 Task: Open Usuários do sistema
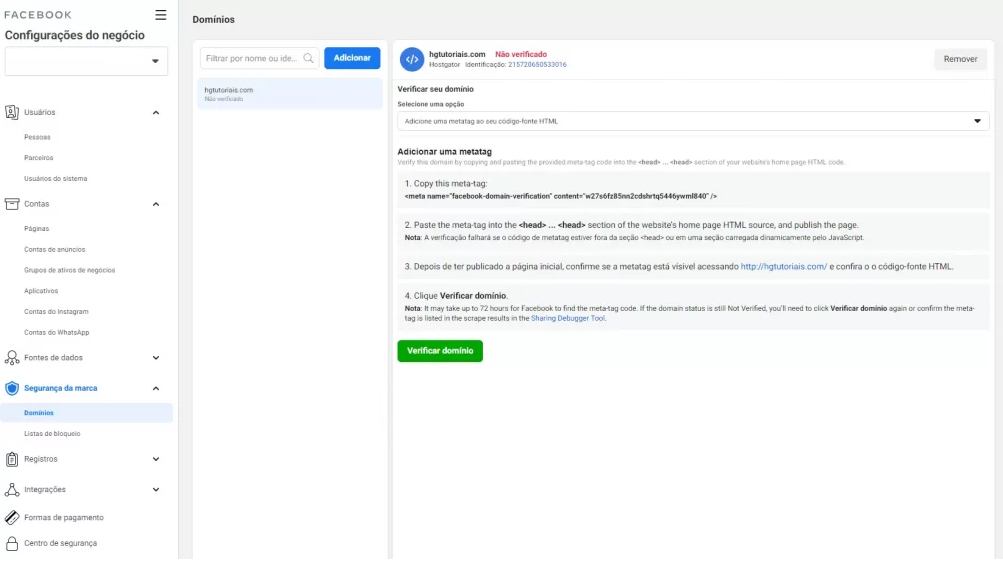pyautogui.click(x=56, y=179)
